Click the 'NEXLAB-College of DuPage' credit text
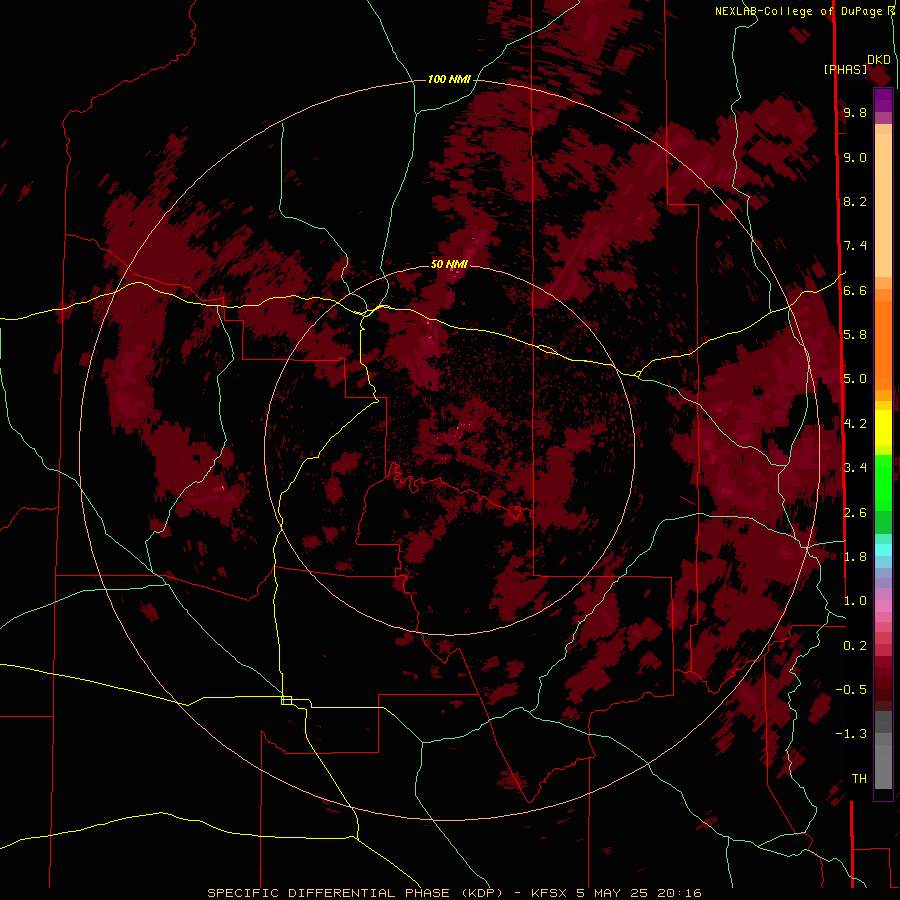 pos(800,11)
